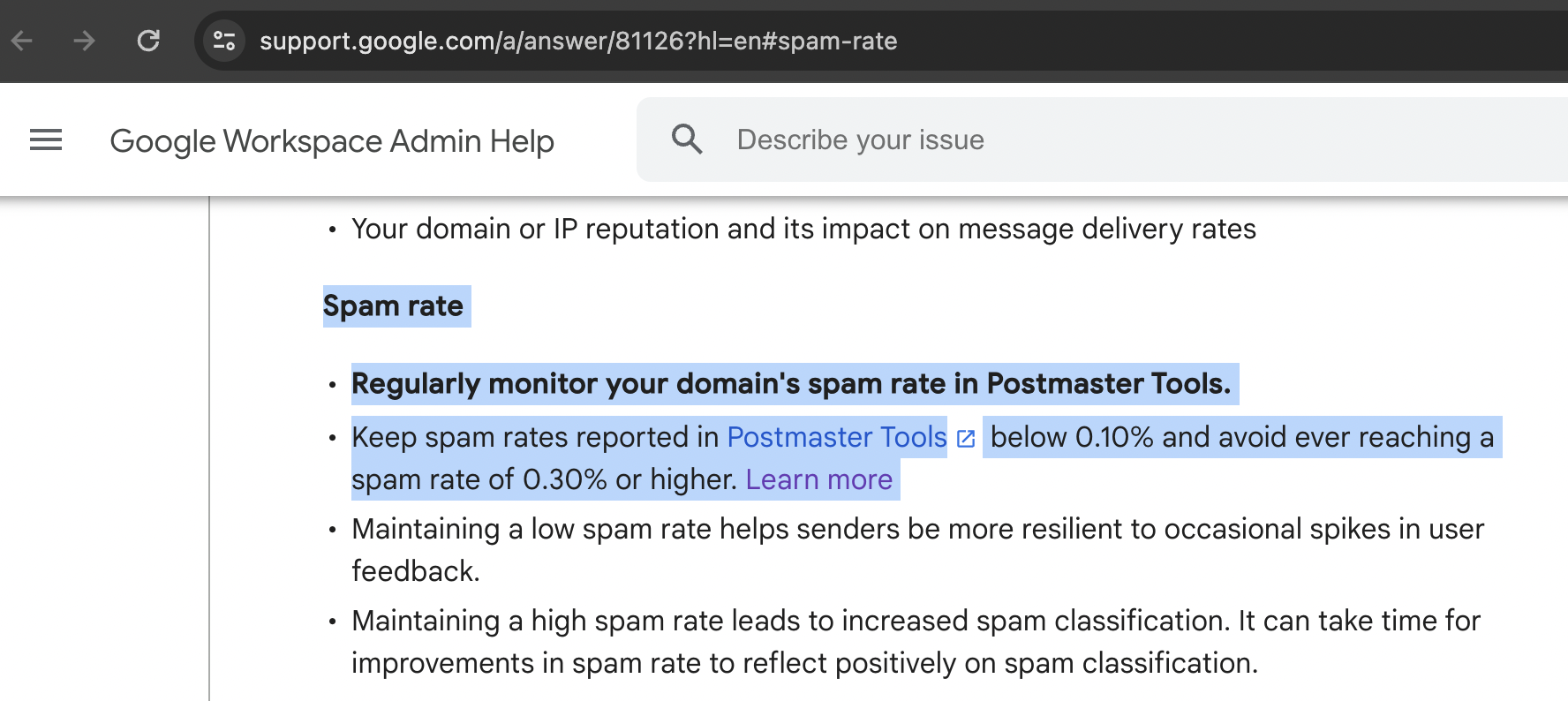Click the 'Maintaining a high spam rate' bullet
Viewport: 1568px width, 701px height.
916,642
